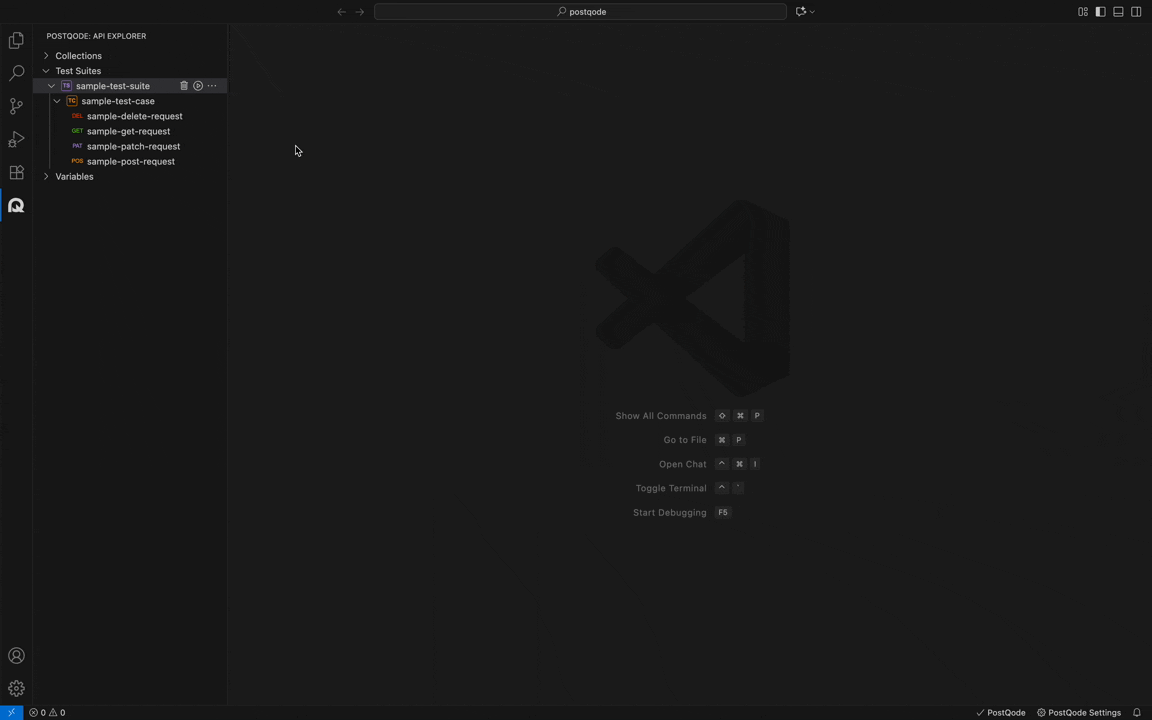
Task: Open the Extensions view
Action: [x=16, y=172]
